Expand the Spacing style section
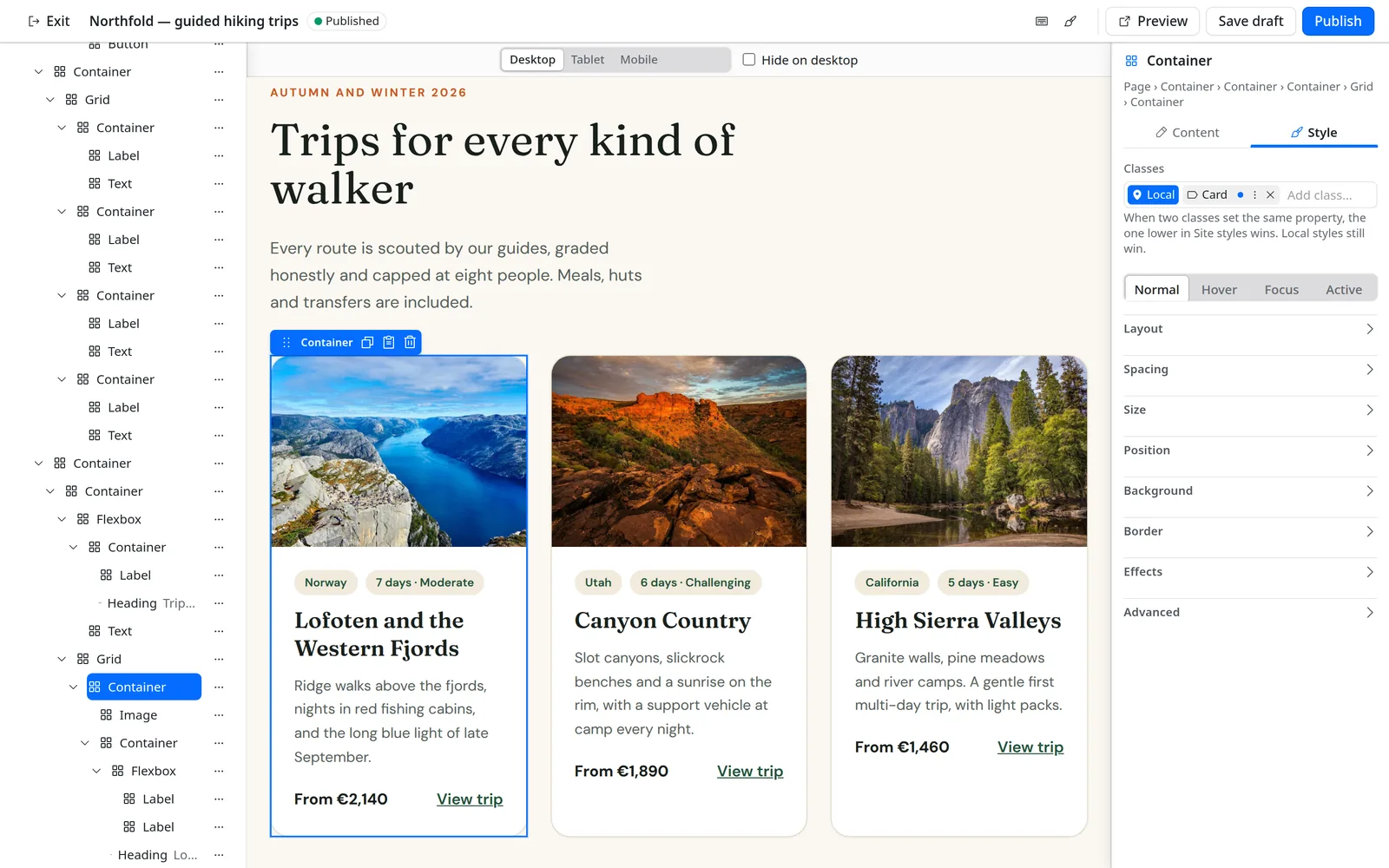 [x=1250, y=370]
